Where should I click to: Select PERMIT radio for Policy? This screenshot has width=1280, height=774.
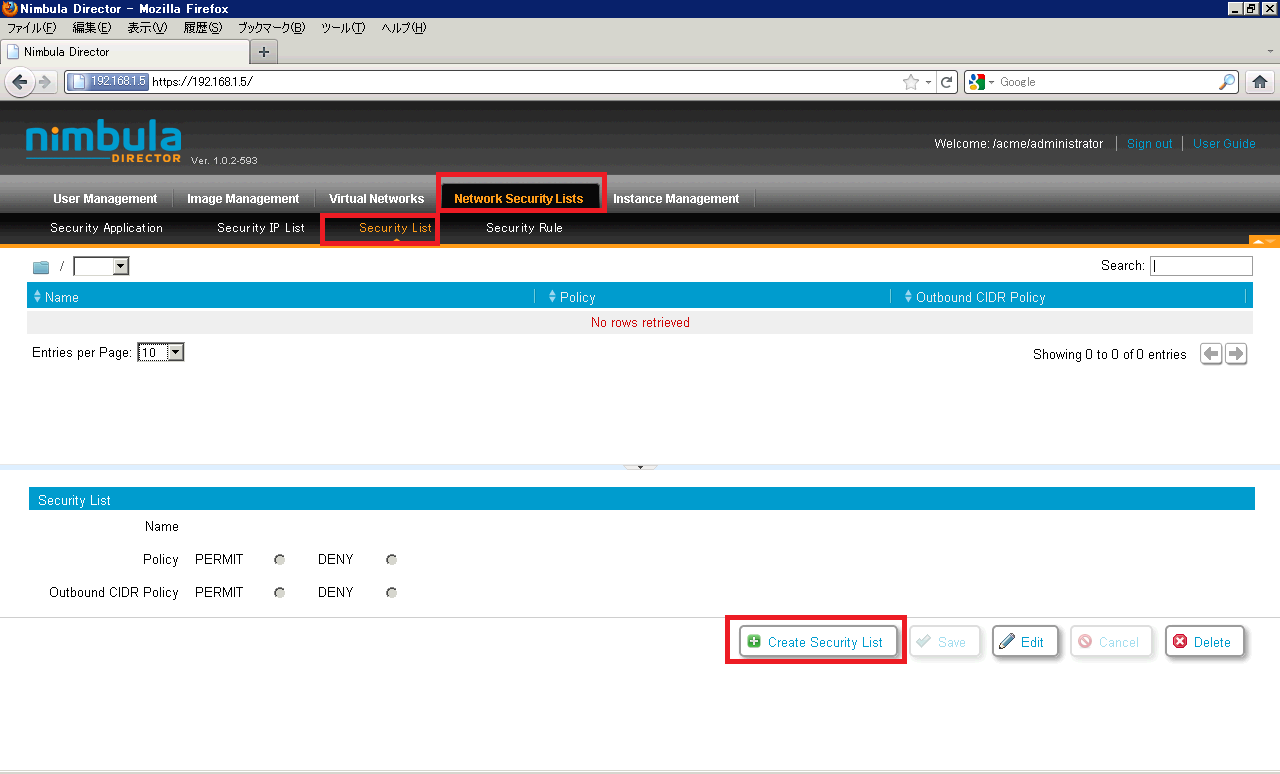click(x=280, y=560)
